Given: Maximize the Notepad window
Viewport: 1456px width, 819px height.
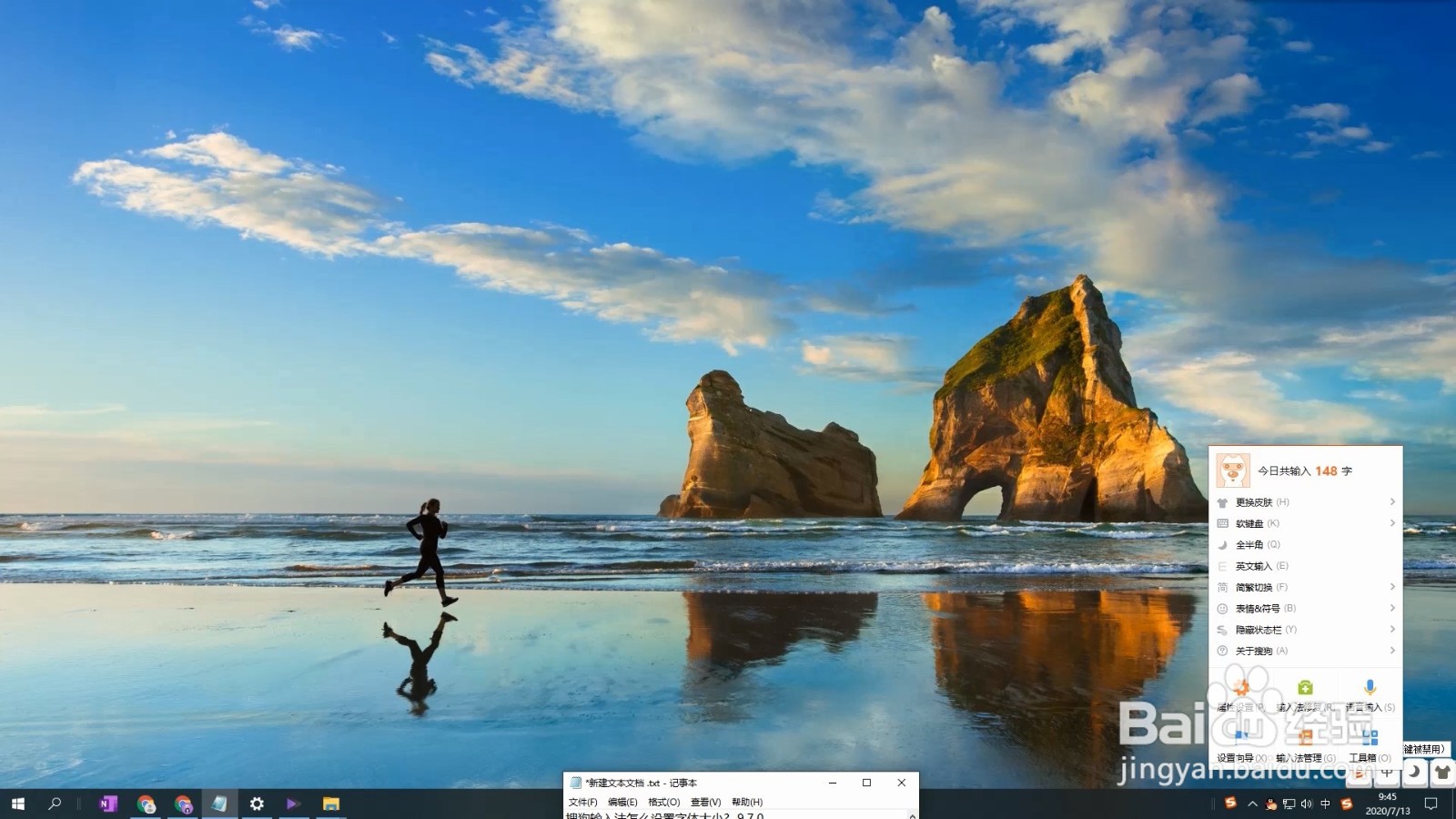Looking at the screenshot, I should [x=866, y=783].
